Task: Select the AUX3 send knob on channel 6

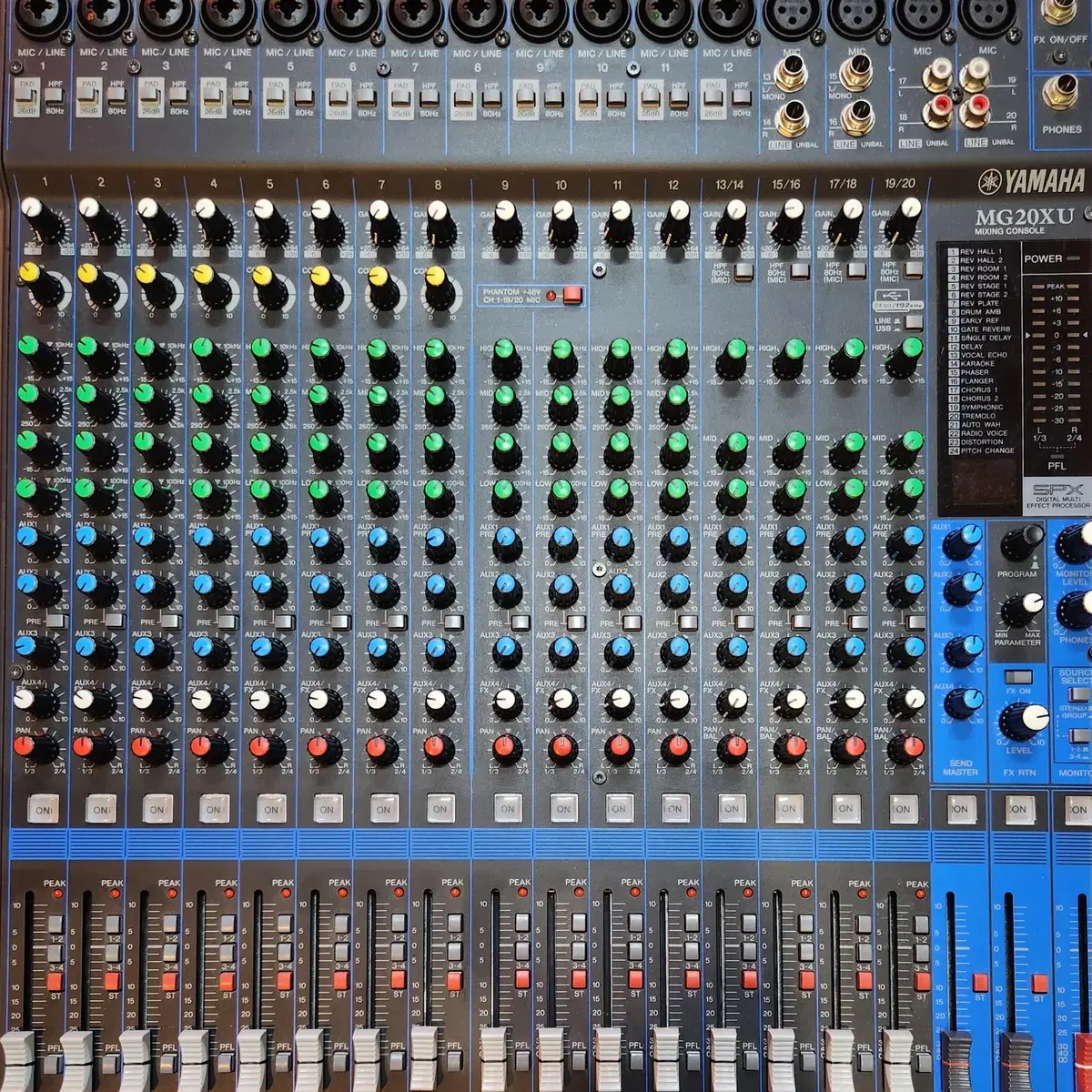Action: (324, 652)
